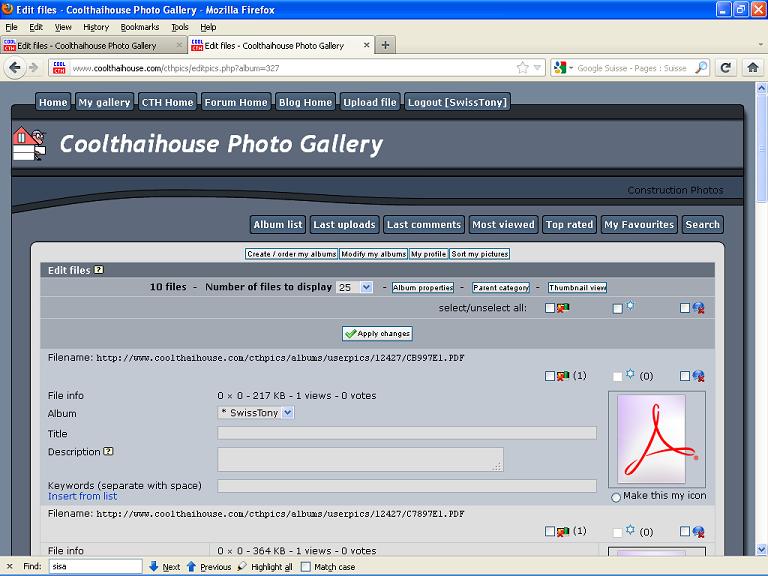Open the Bookmarks menu
The image size is (768, 576).
pos(139,27)
